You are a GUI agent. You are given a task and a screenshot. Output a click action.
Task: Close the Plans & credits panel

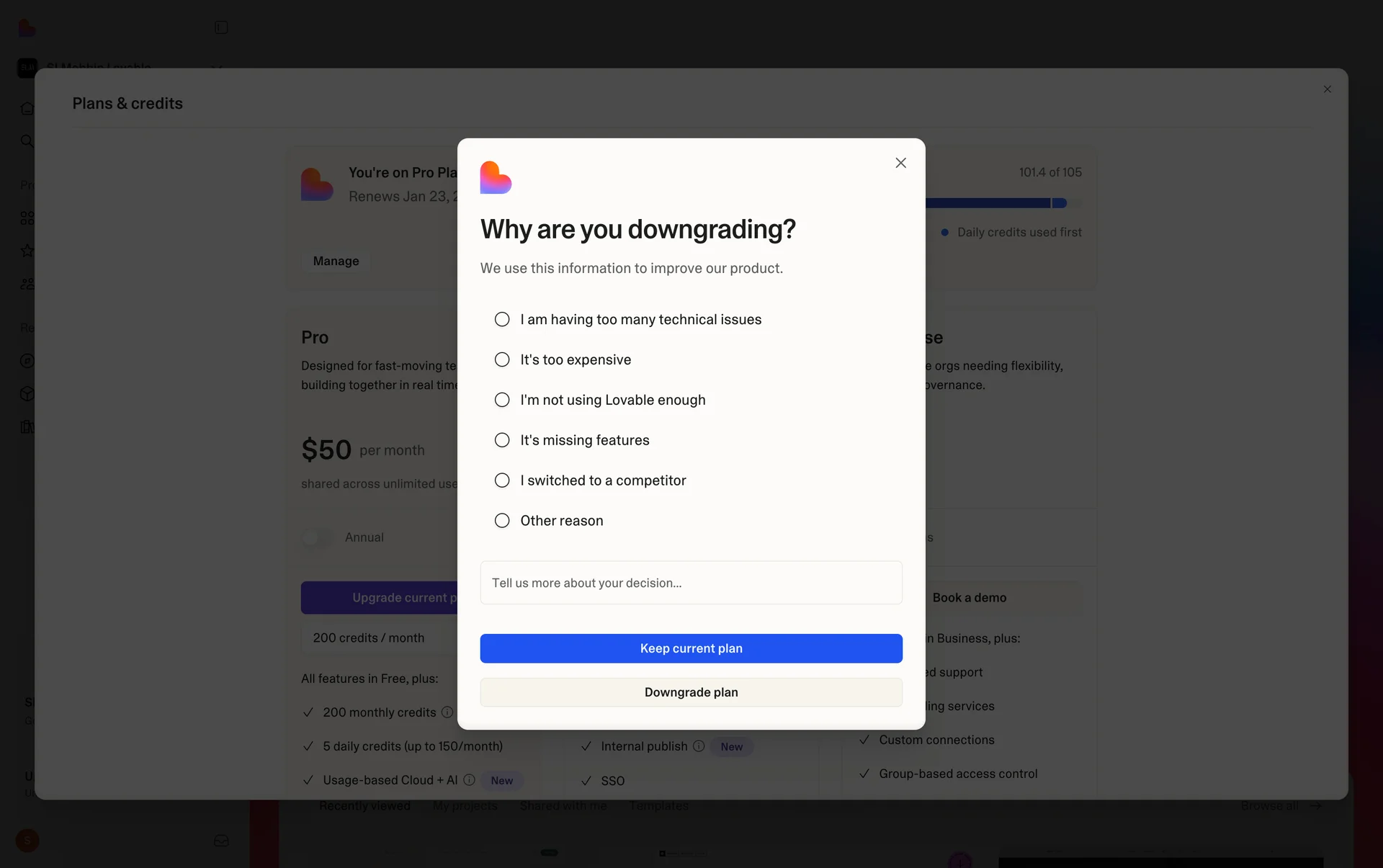[1327, 89]
